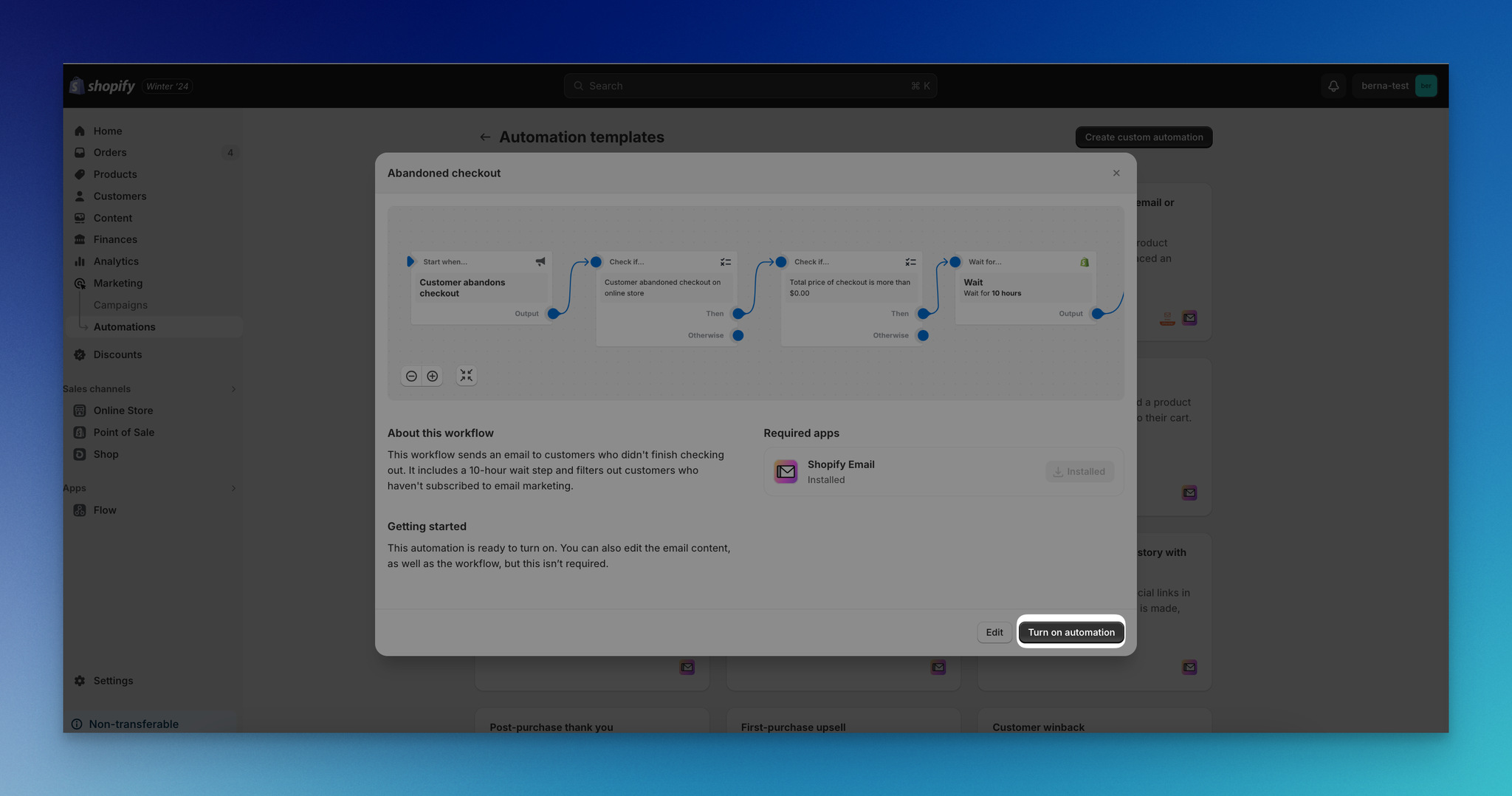This screenshot has height=796, width=1512.
Task: Expand the Sales channels section chevron
Action: [233, 389]
